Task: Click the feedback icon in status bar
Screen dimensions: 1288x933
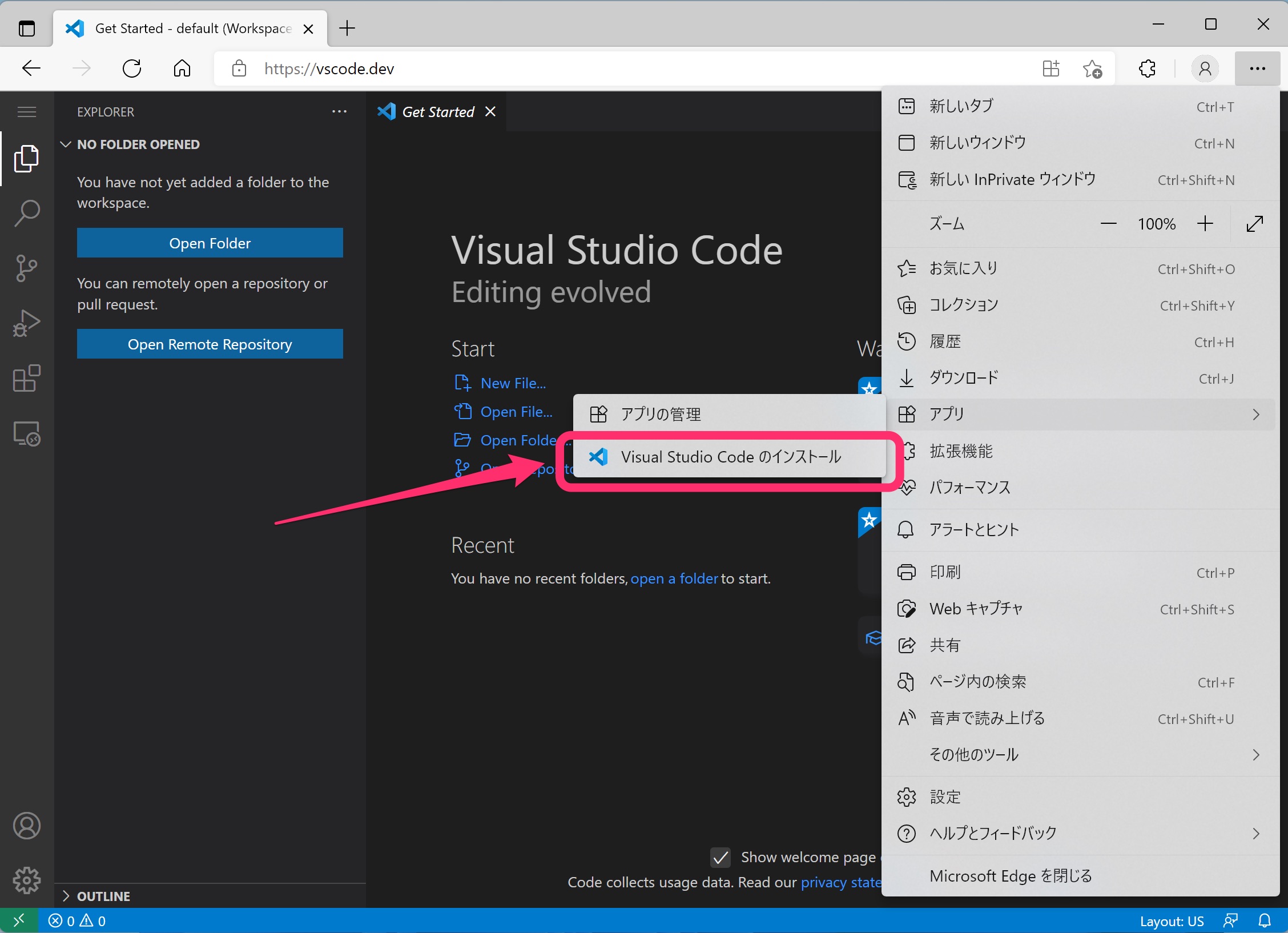Action: pos(1230,920)
